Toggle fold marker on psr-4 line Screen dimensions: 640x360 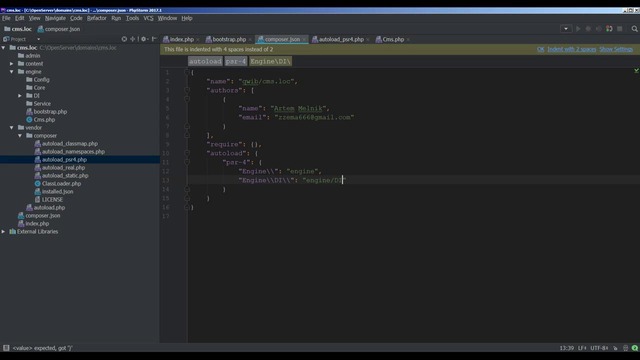point(187,162)
